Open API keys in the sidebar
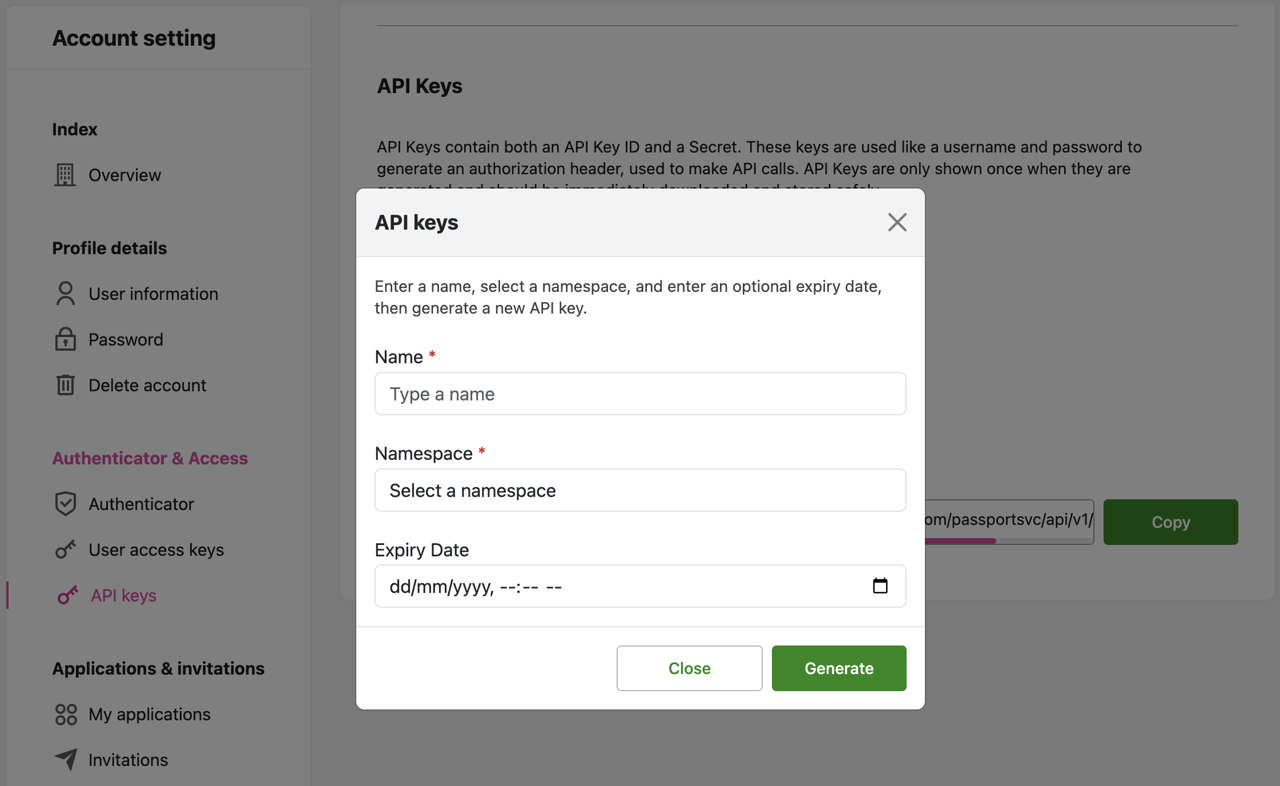Image resolution: width=1280 pixels, height=786 pixels. click(x=123, y=595)
